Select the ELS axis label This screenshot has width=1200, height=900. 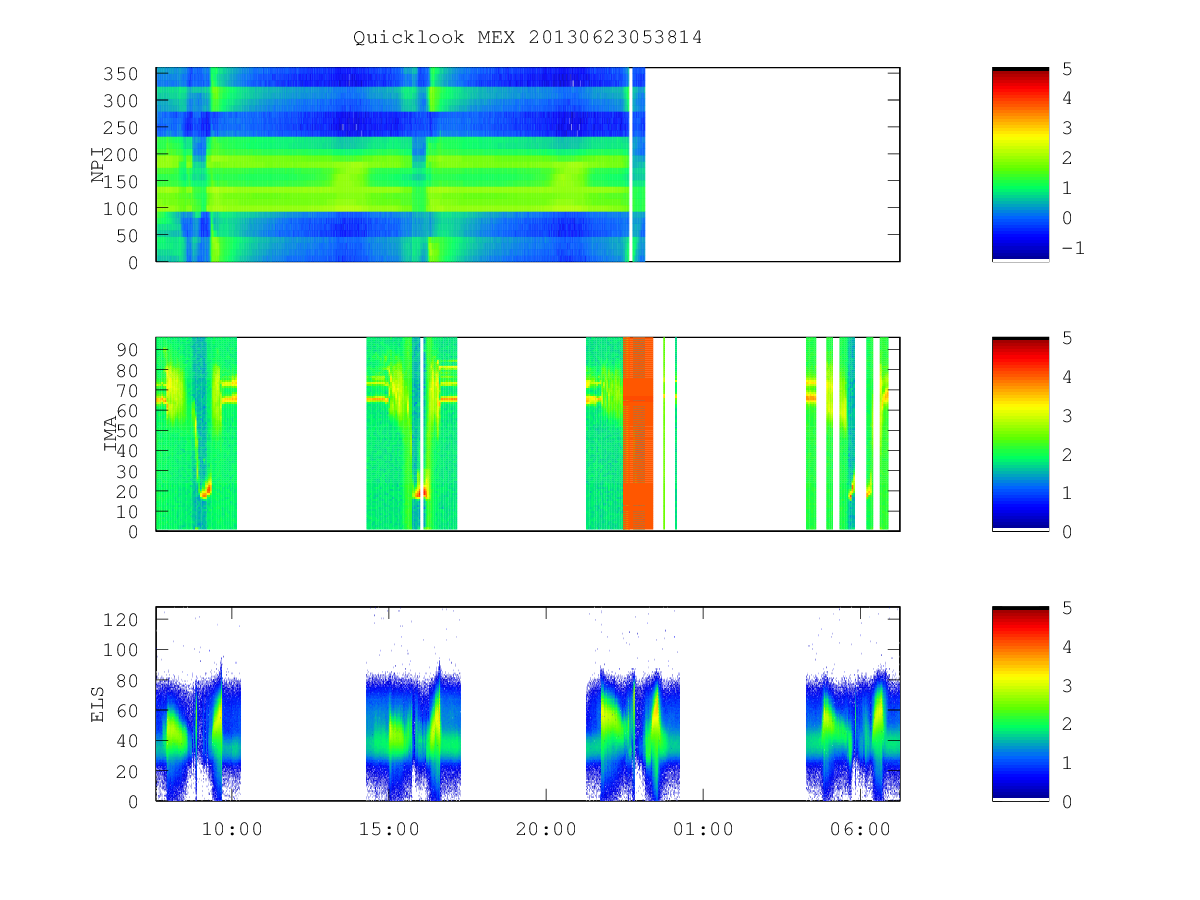click(x=98, y=704)
